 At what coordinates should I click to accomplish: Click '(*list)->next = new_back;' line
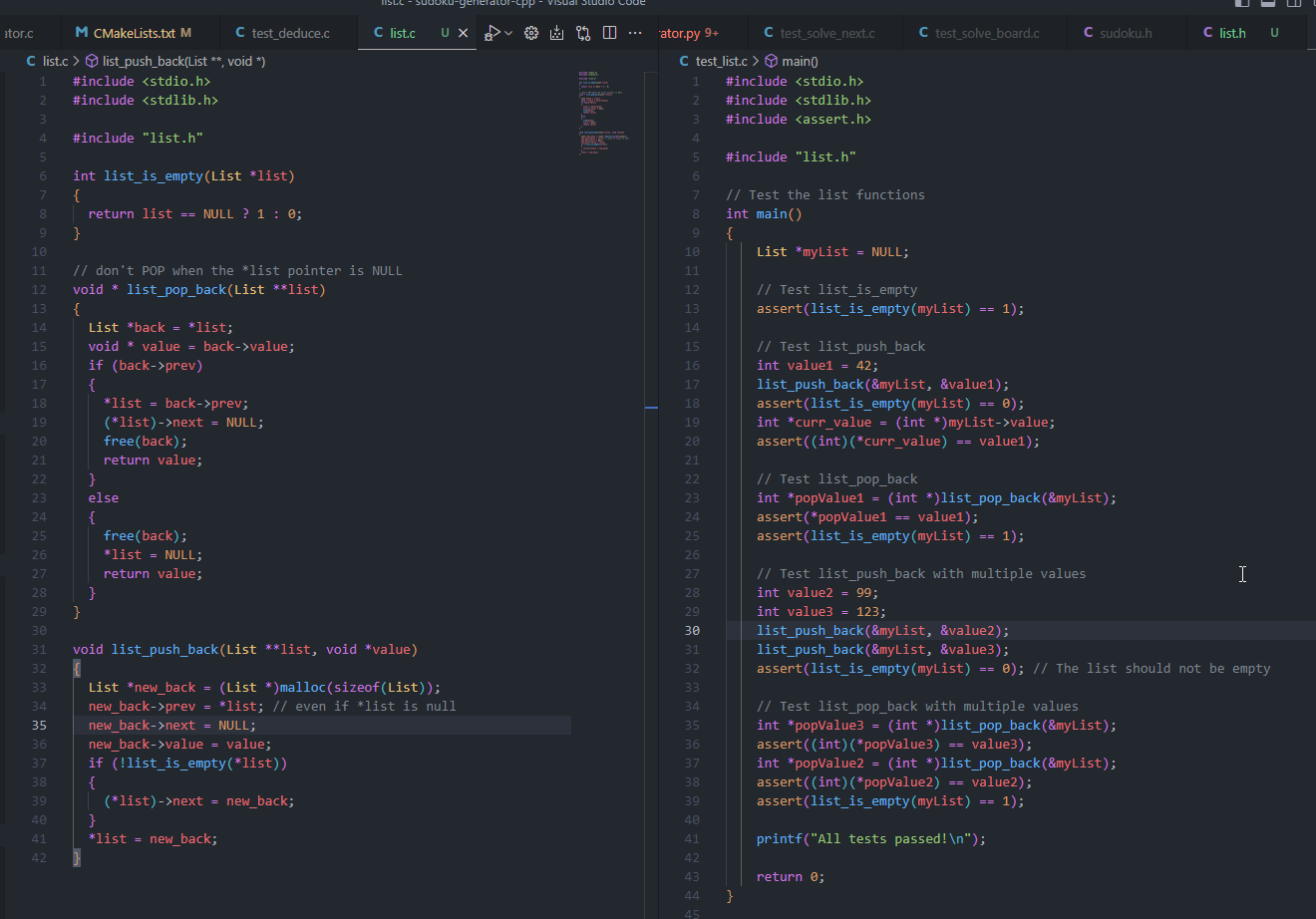tap(199, 800)
